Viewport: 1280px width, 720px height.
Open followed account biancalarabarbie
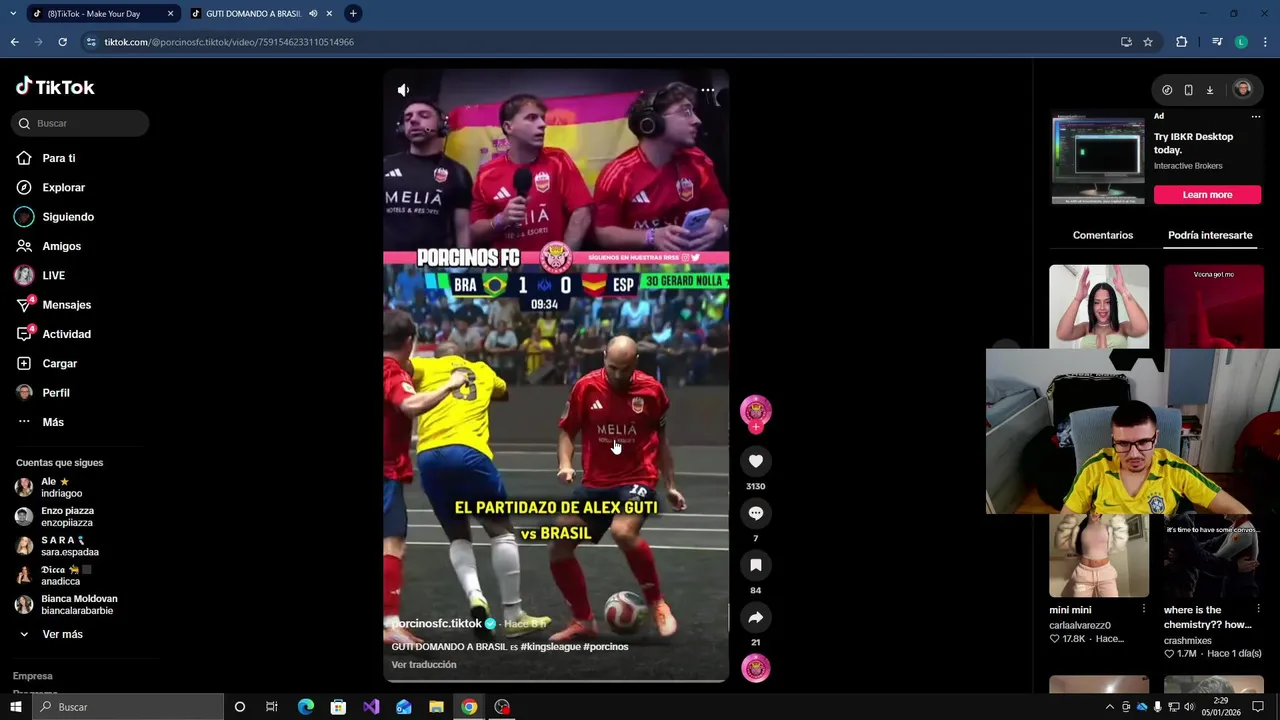tap(79, 604)
